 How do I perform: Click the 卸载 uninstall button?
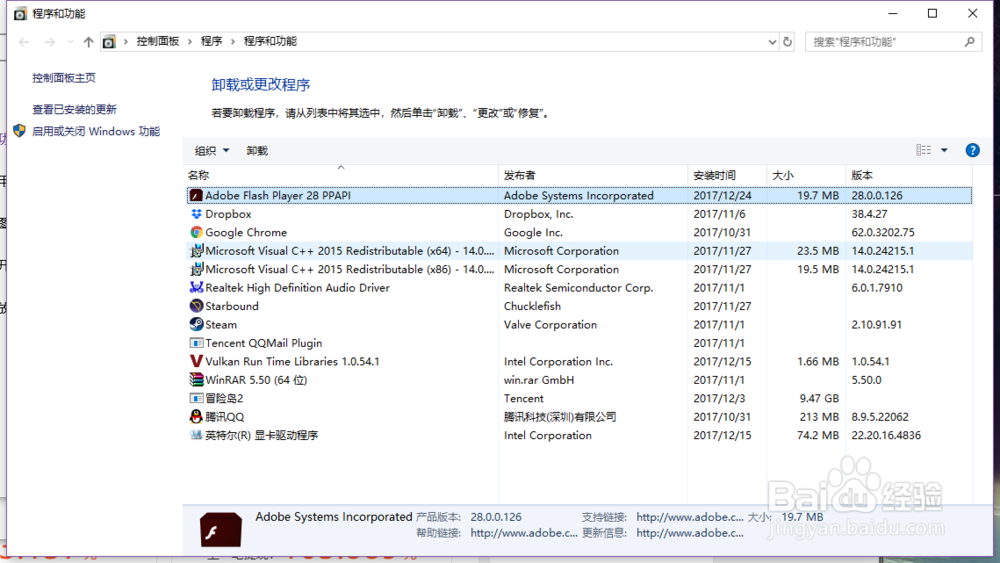pos(257,150)
